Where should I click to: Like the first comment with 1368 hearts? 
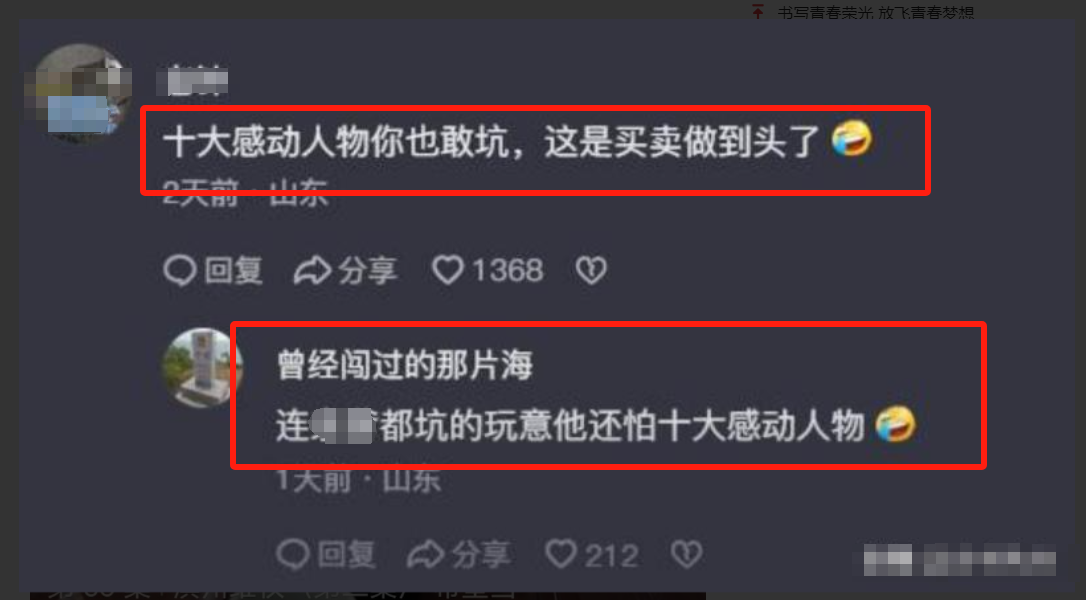[447, 270]
